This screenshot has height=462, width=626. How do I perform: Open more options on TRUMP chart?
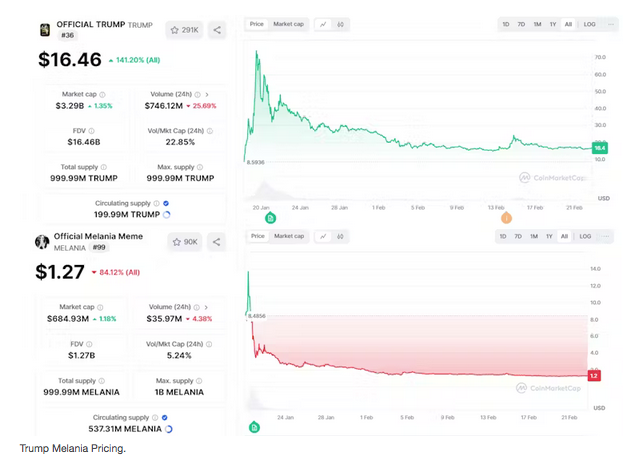tap(610, 24)
